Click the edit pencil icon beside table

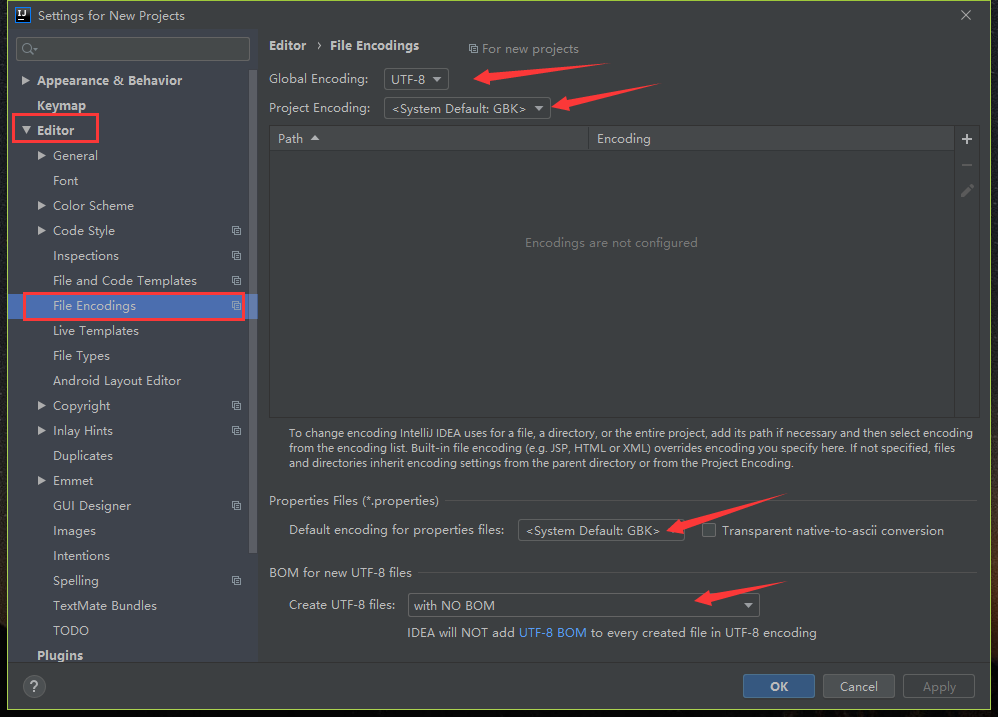tap(967, 191)
